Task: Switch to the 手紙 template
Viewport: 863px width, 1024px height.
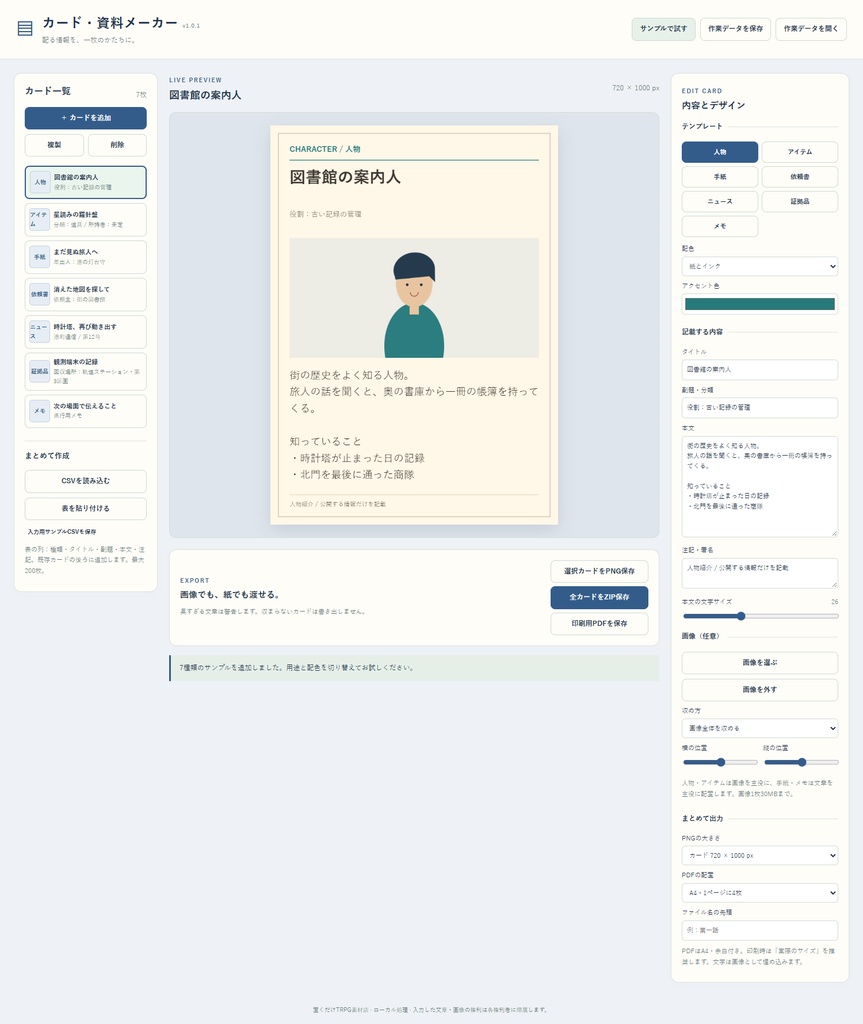Action: click(720, 177)
